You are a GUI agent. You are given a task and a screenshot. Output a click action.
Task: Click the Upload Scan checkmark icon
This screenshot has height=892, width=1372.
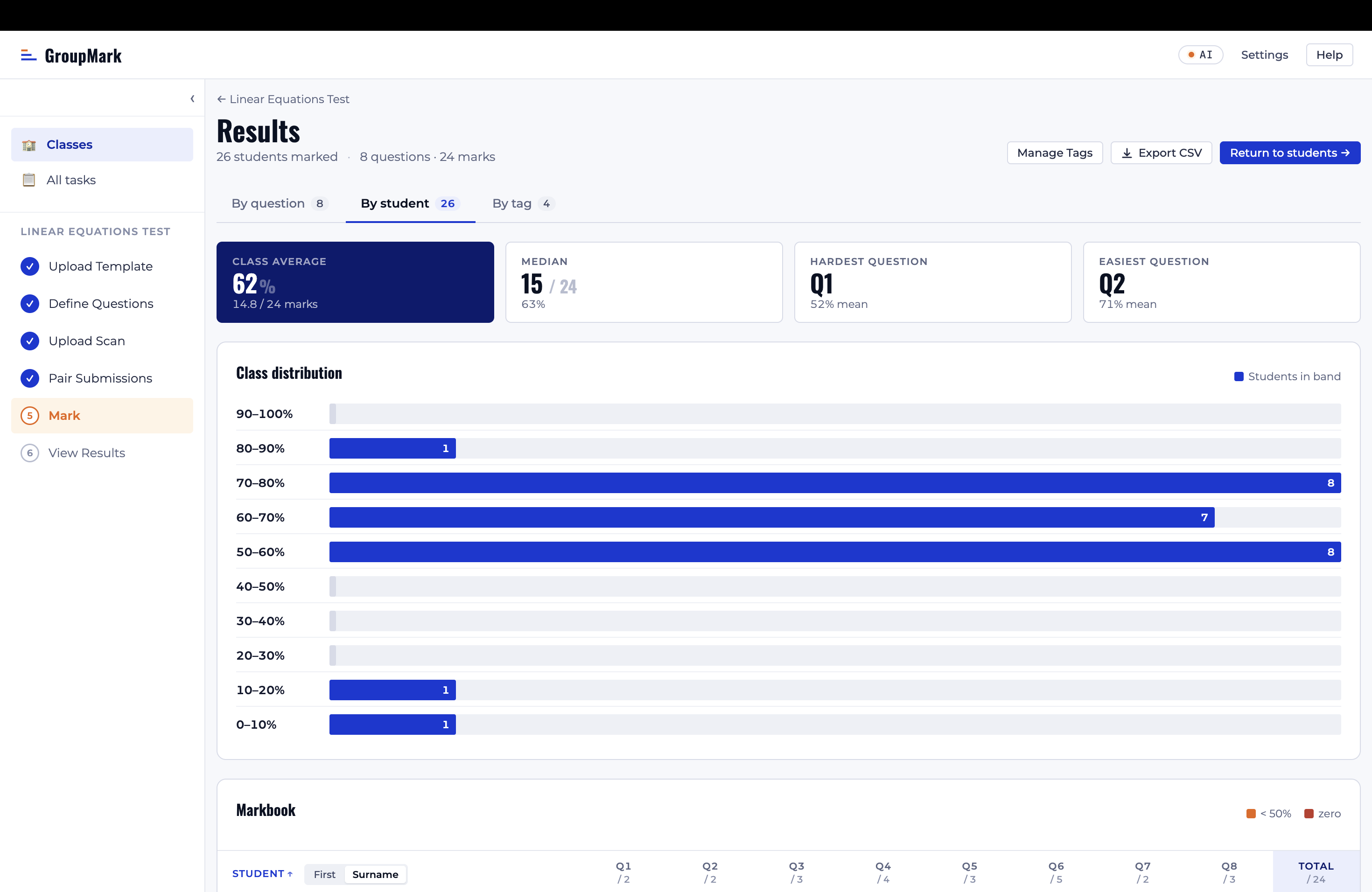[x=30, y=341]
